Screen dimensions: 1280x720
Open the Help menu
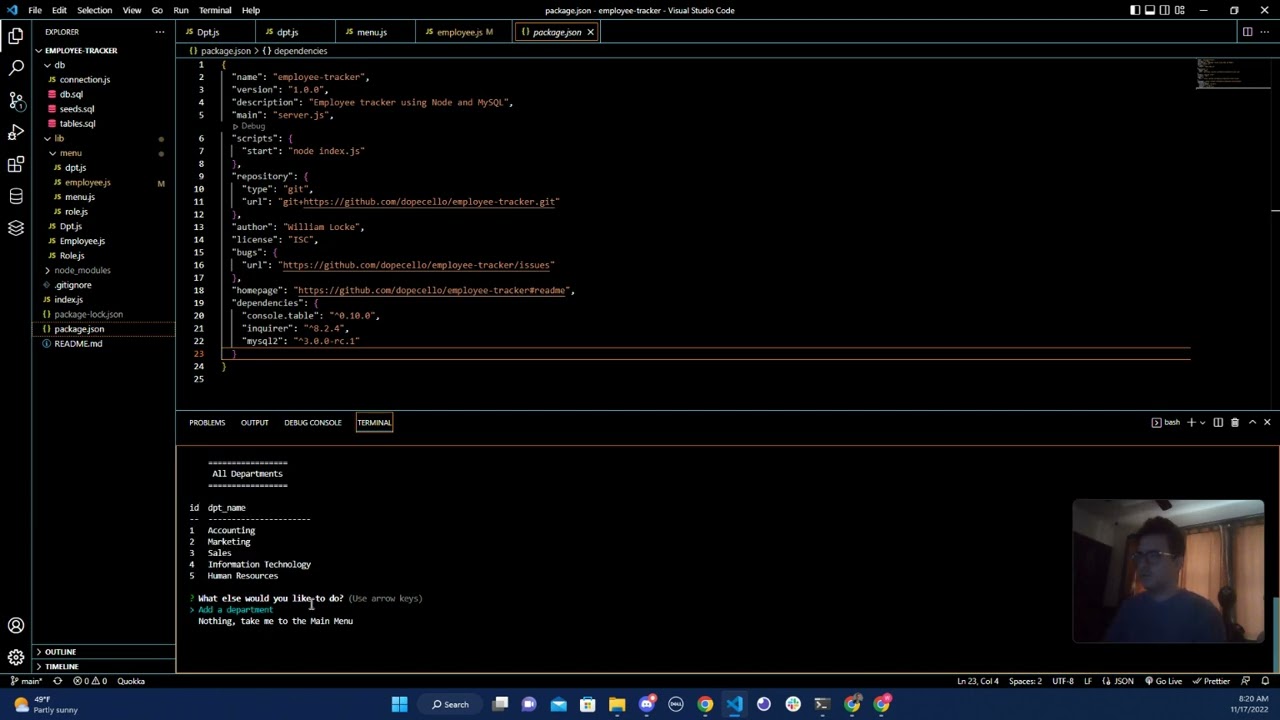pos(251,10)
